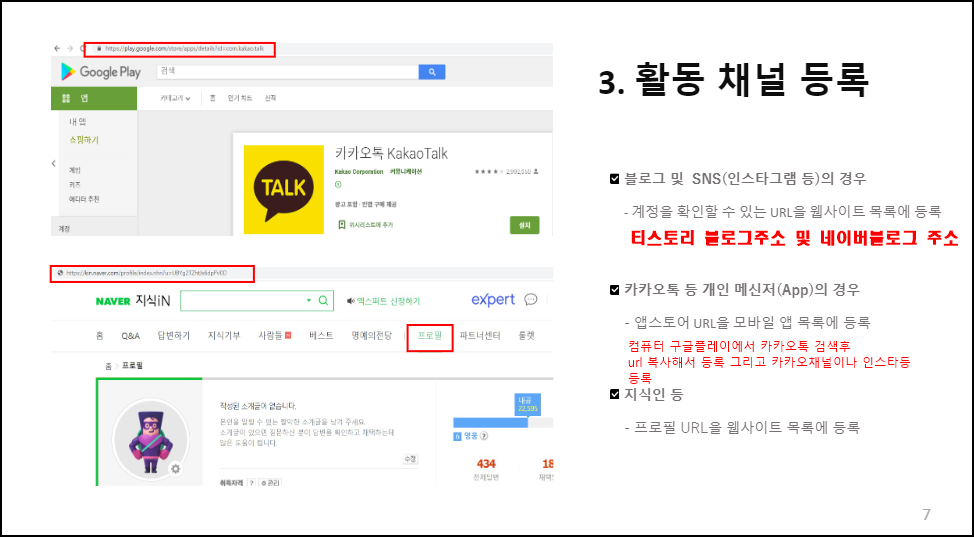Select the 지식기부 tab
Viewport: 974px width, 537px height.
pyautogui.click(x=224, y=336)
